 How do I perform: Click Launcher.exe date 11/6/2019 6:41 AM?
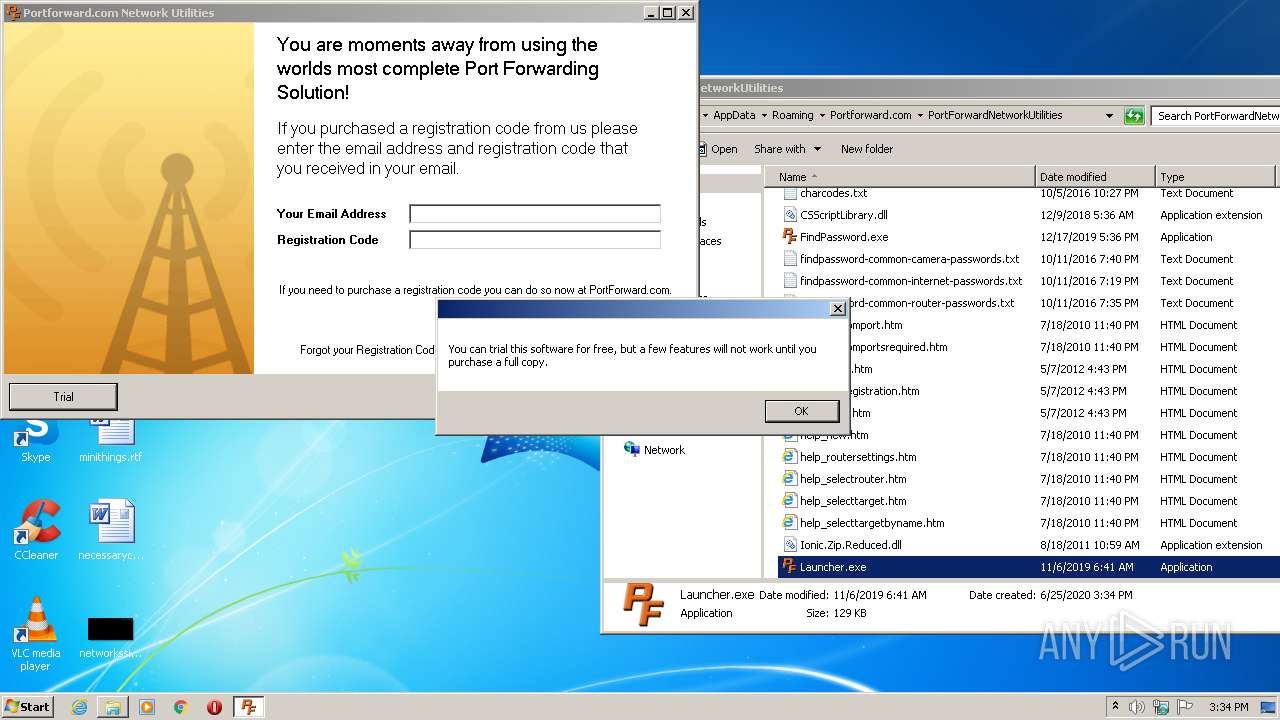(1087, 567)
